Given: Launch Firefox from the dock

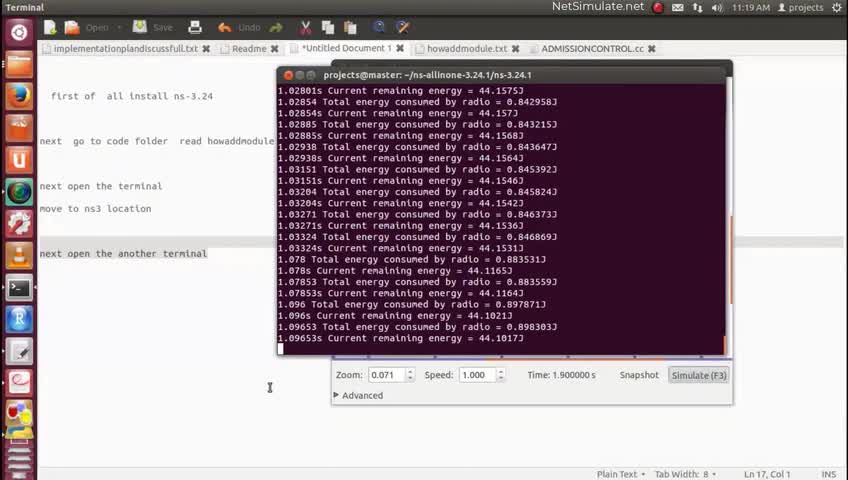Looking at the screenshot, I should click(x=19, y=96).
